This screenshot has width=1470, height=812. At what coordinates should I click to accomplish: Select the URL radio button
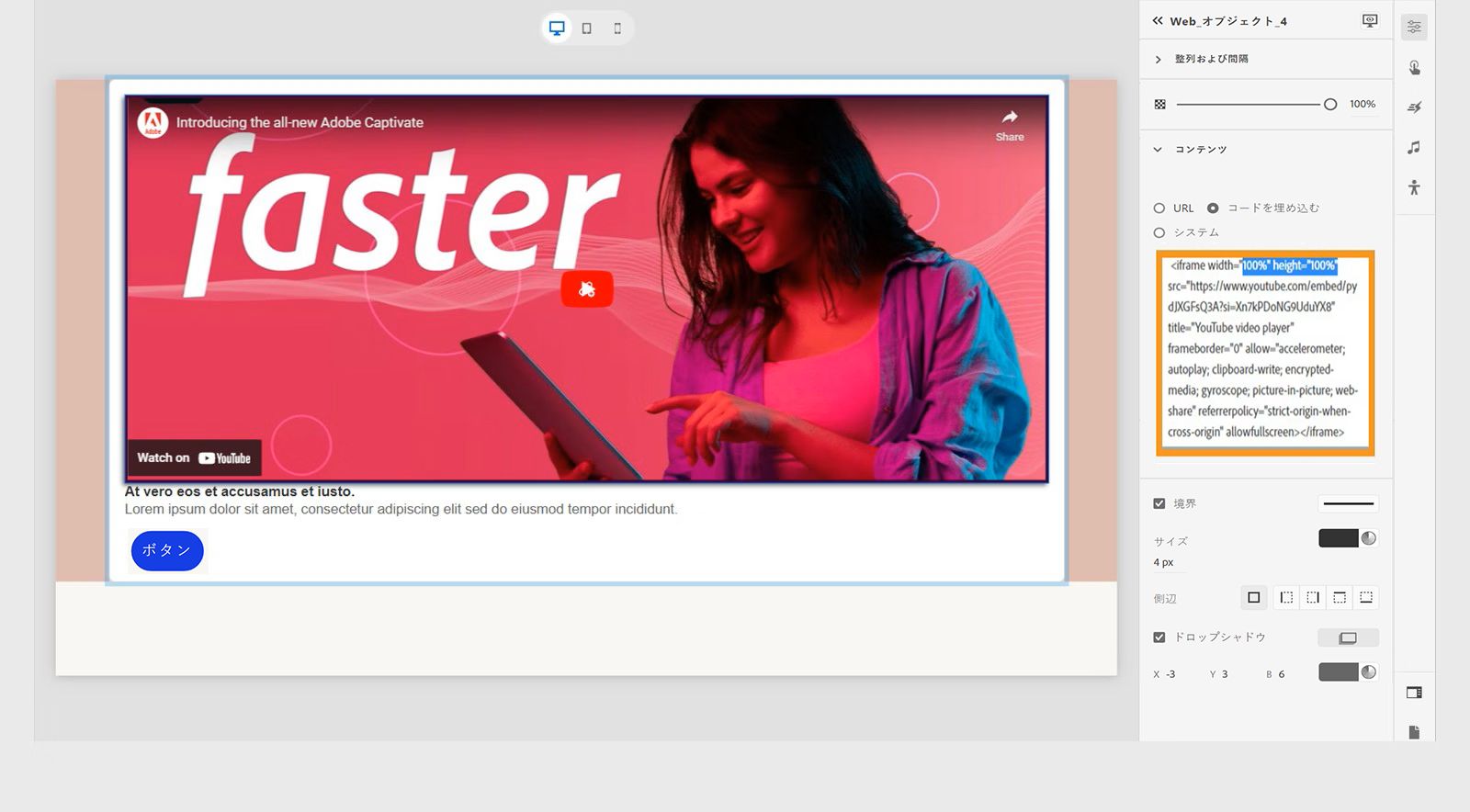[x=1159, y=209]
